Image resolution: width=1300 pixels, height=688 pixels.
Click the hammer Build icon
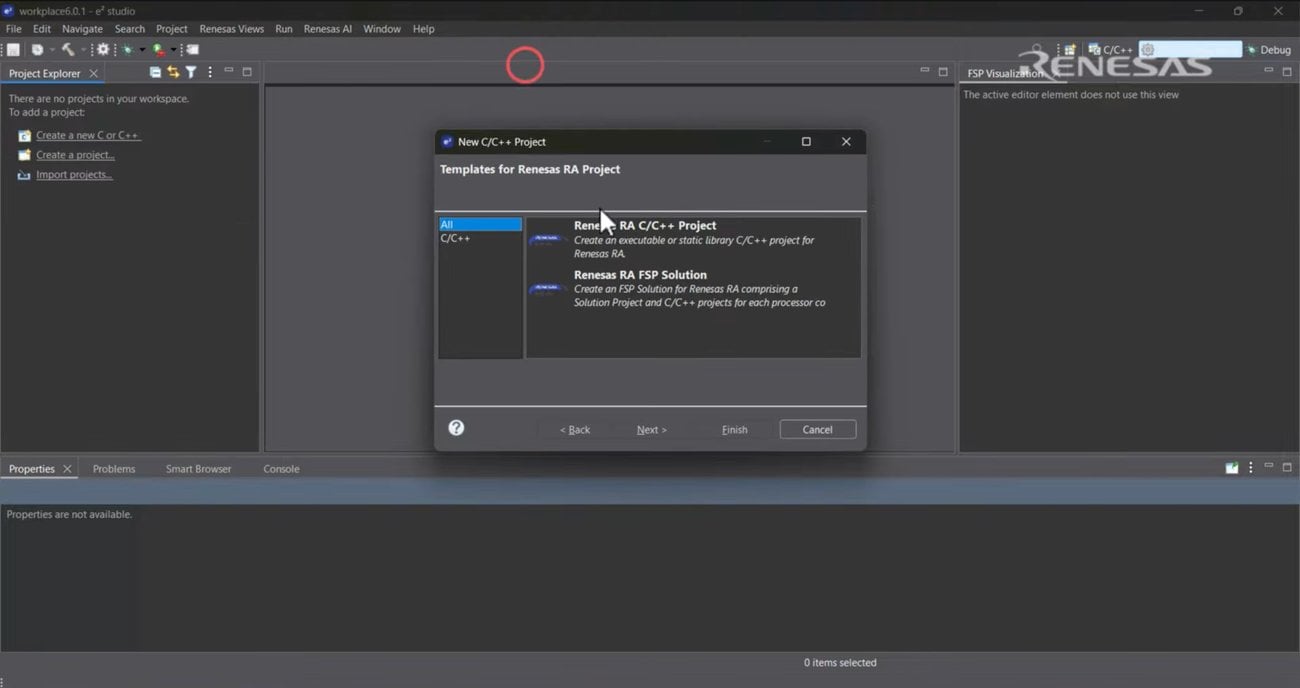click(67, 49)
